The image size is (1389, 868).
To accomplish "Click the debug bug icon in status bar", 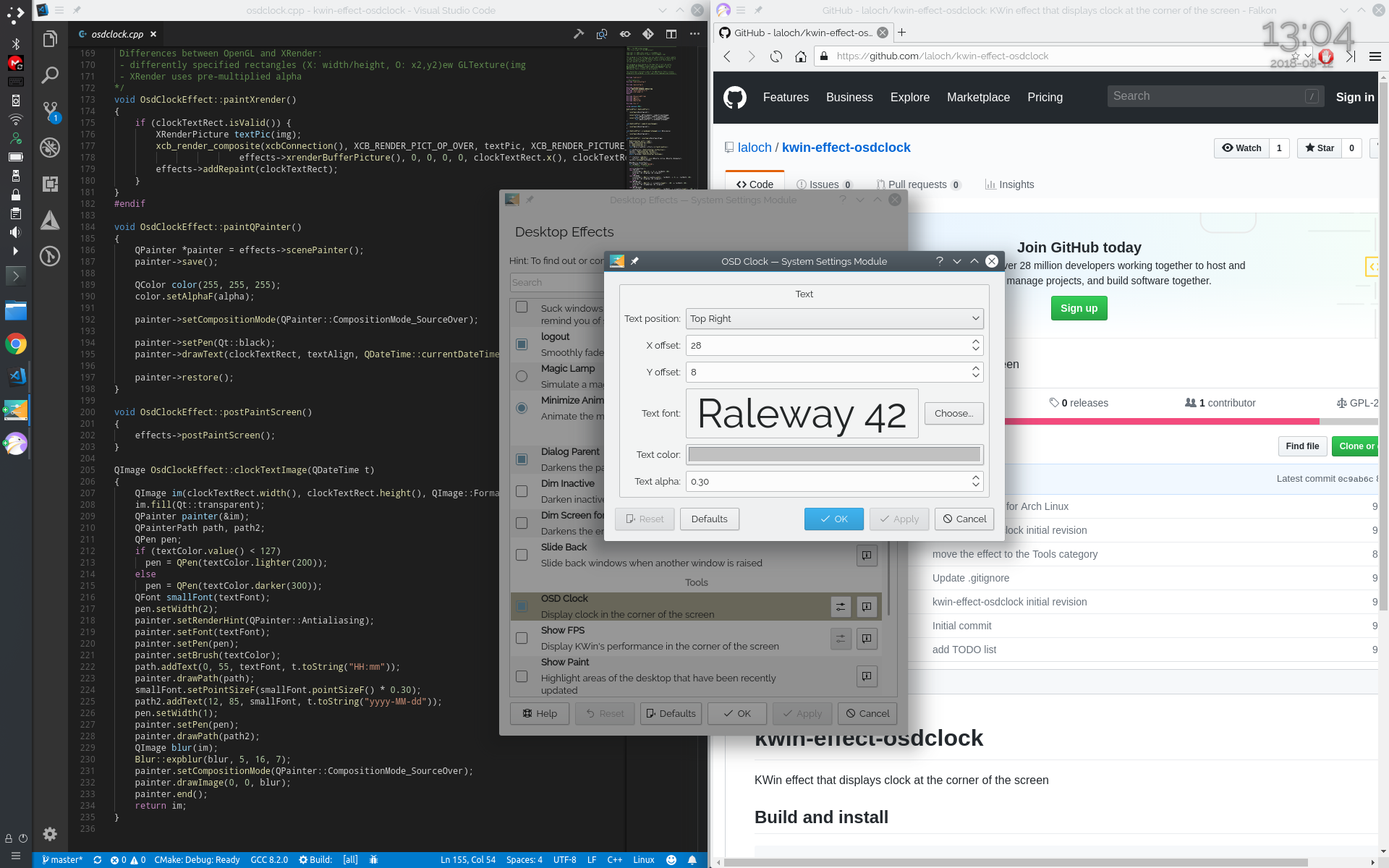I will (x=373, y=860).
